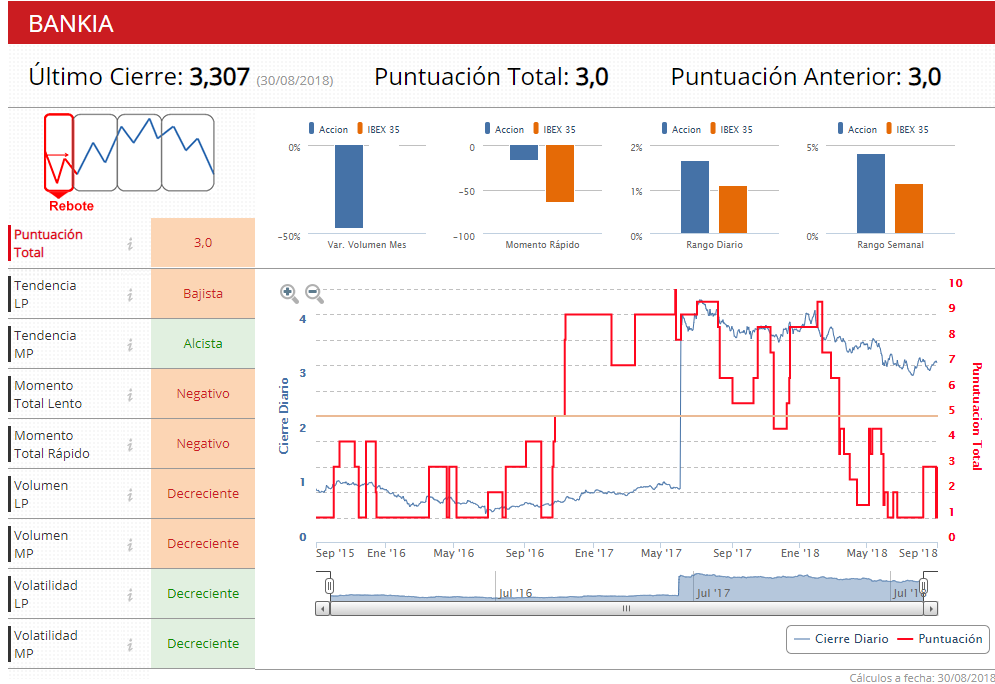Click the zoom in magnifier icon
This screenshot has height=684, width=995.
(x=289, y=293)
